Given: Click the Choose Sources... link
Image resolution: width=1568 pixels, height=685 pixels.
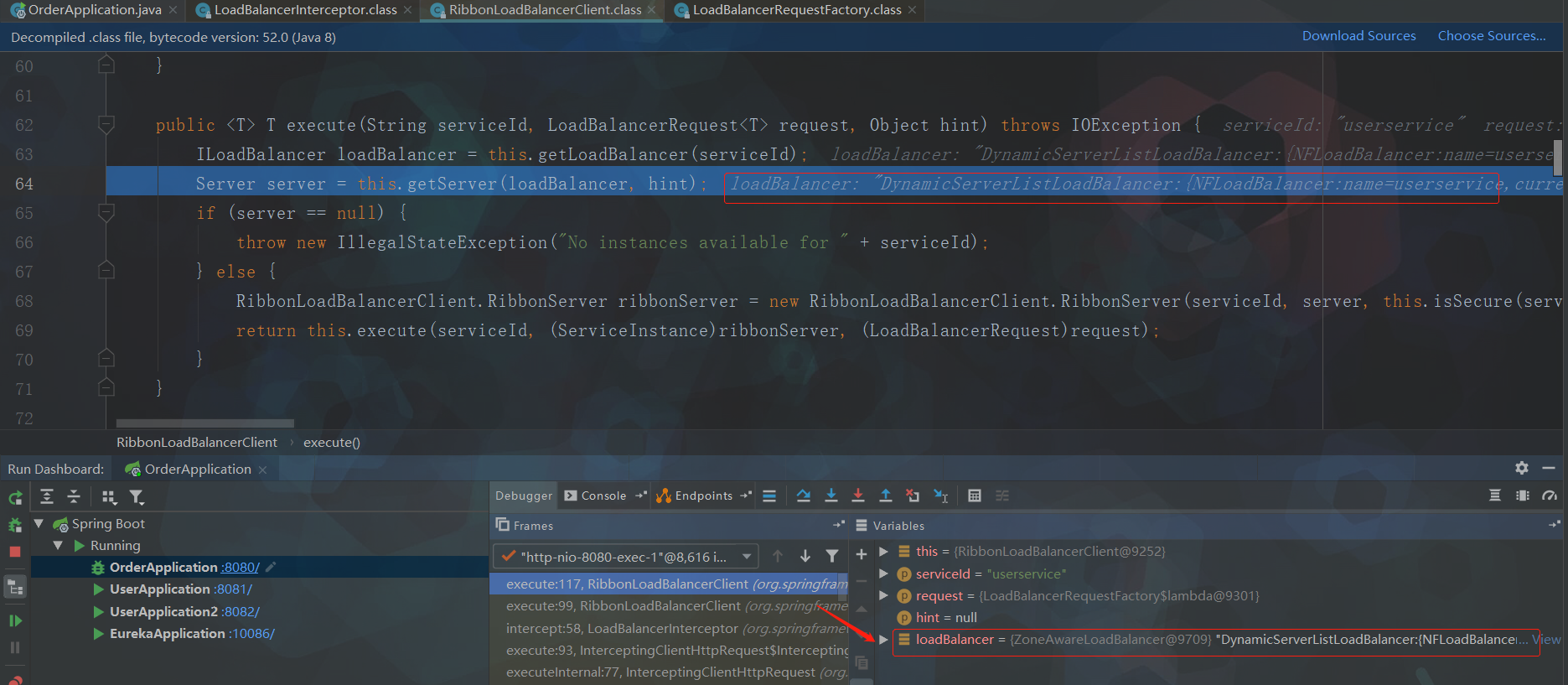Looking at the screenshot, I should [1492, 35].
